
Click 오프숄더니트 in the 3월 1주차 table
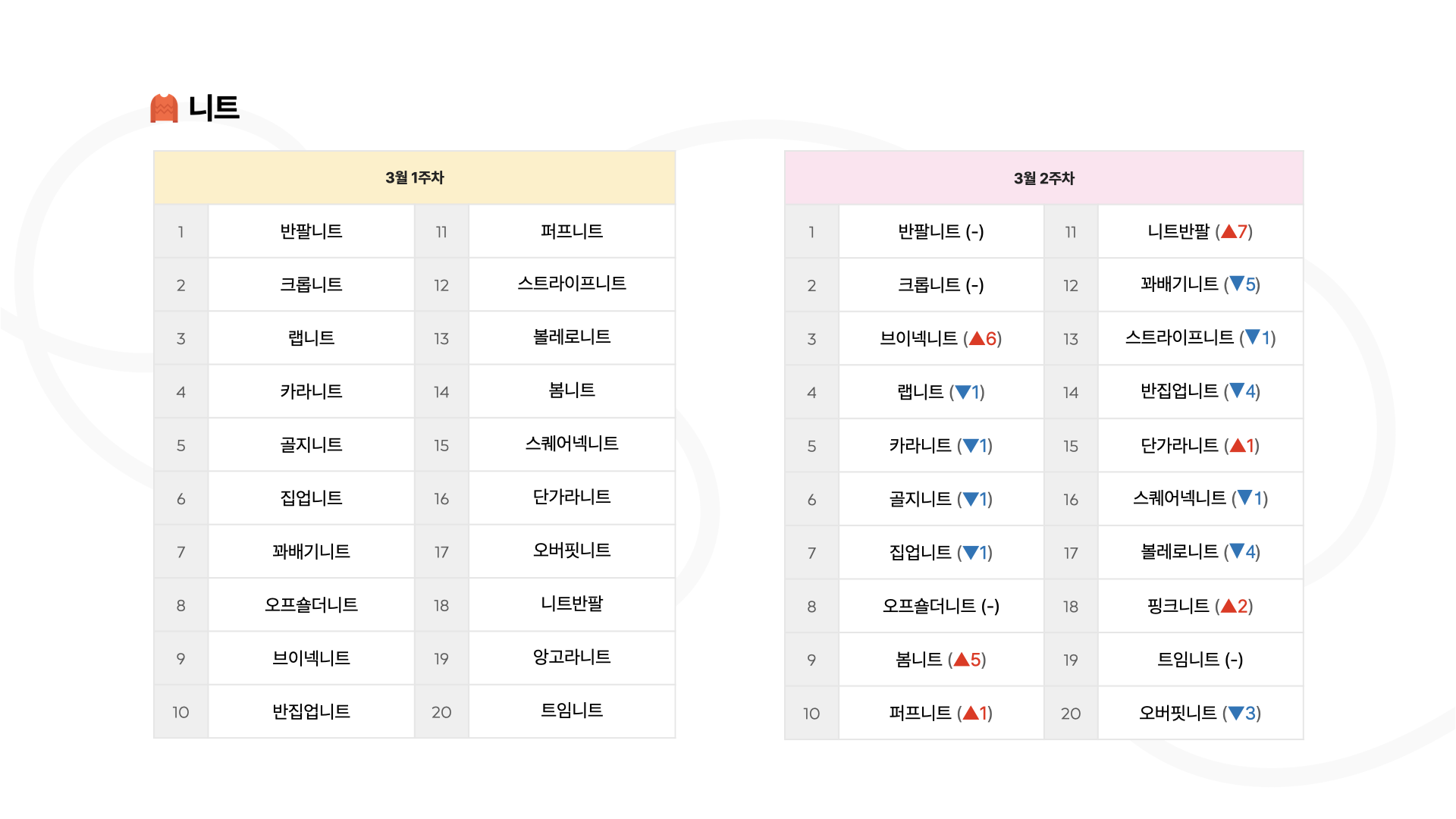coord(311,604)
